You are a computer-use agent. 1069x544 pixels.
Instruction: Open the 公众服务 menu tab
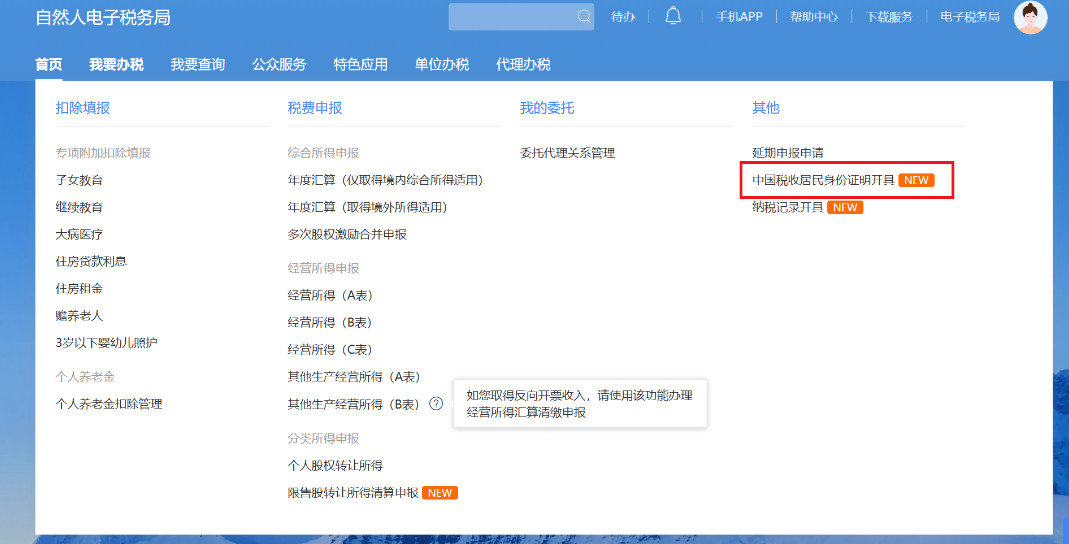click(x=279, y=64)
